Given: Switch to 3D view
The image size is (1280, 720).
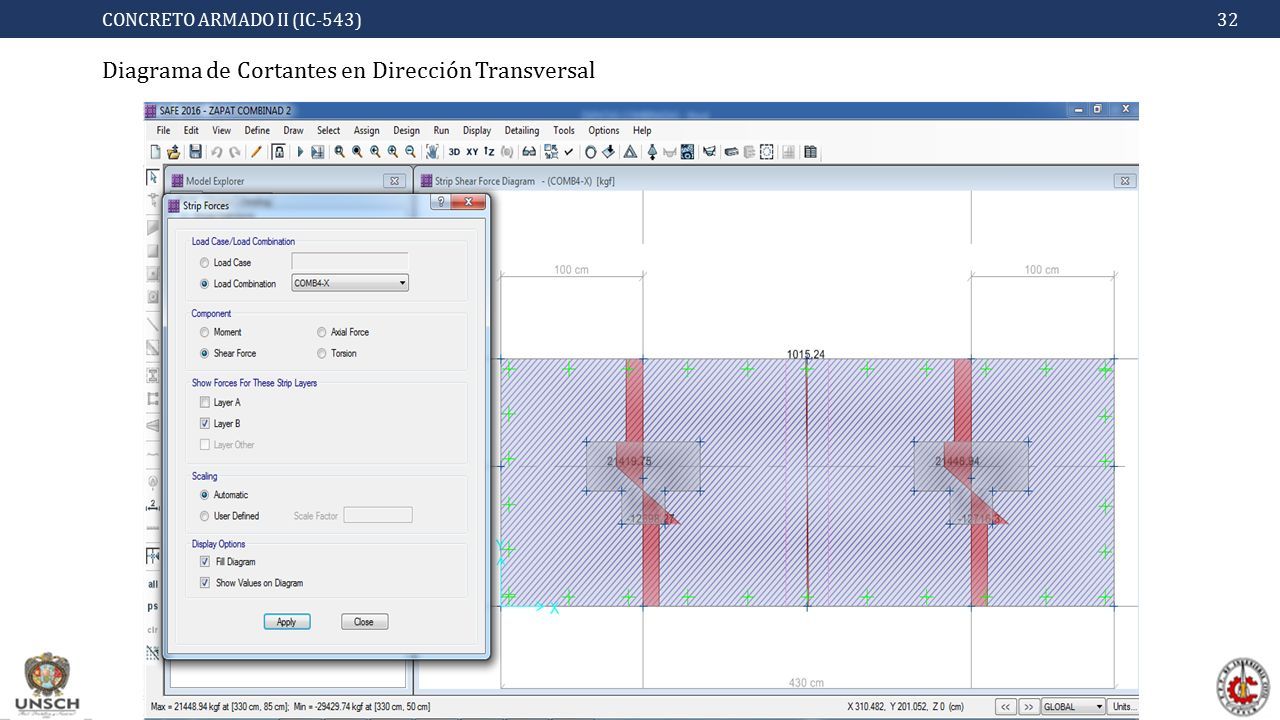Looking at the screenshot, I should point(454,152).
